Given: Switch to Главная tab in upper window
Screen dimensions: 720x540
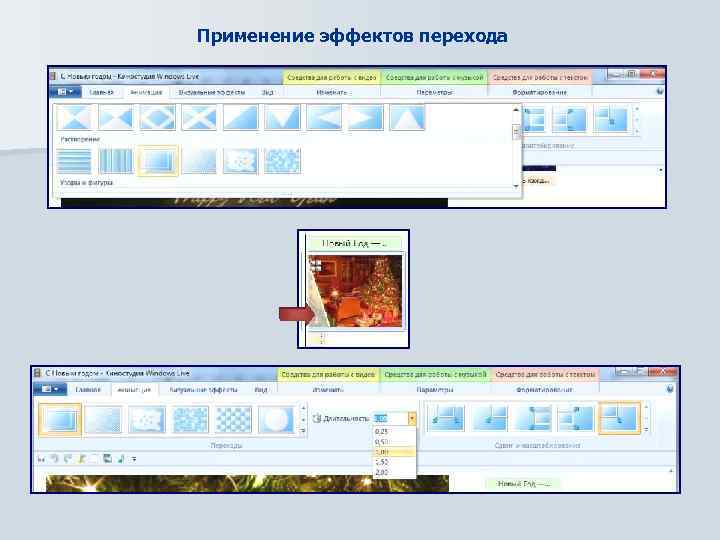Looking at the screenshot, I should (x=101, y=92).
